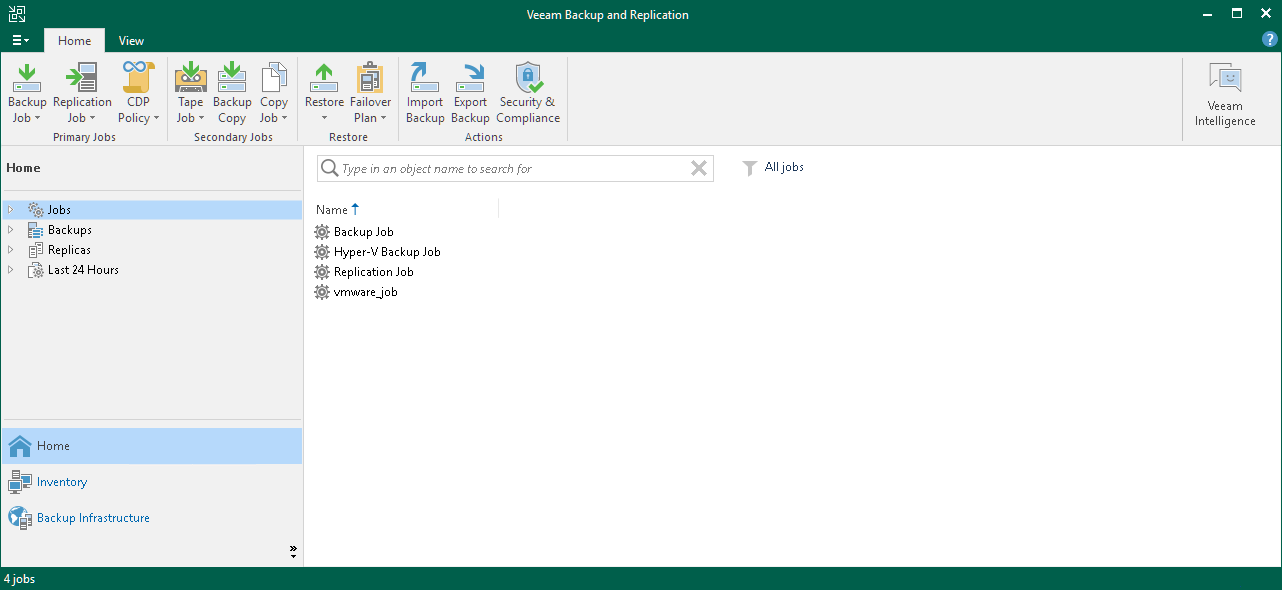Open the Inventory view
The width and height of the screenshot is (1282, 590).
62,482
